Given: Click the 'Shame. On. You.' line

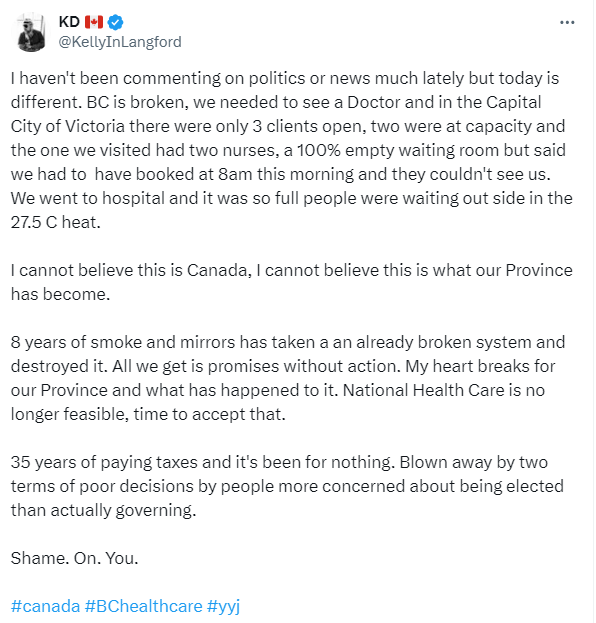Looking at the screenshot, I should click(74, 558).
